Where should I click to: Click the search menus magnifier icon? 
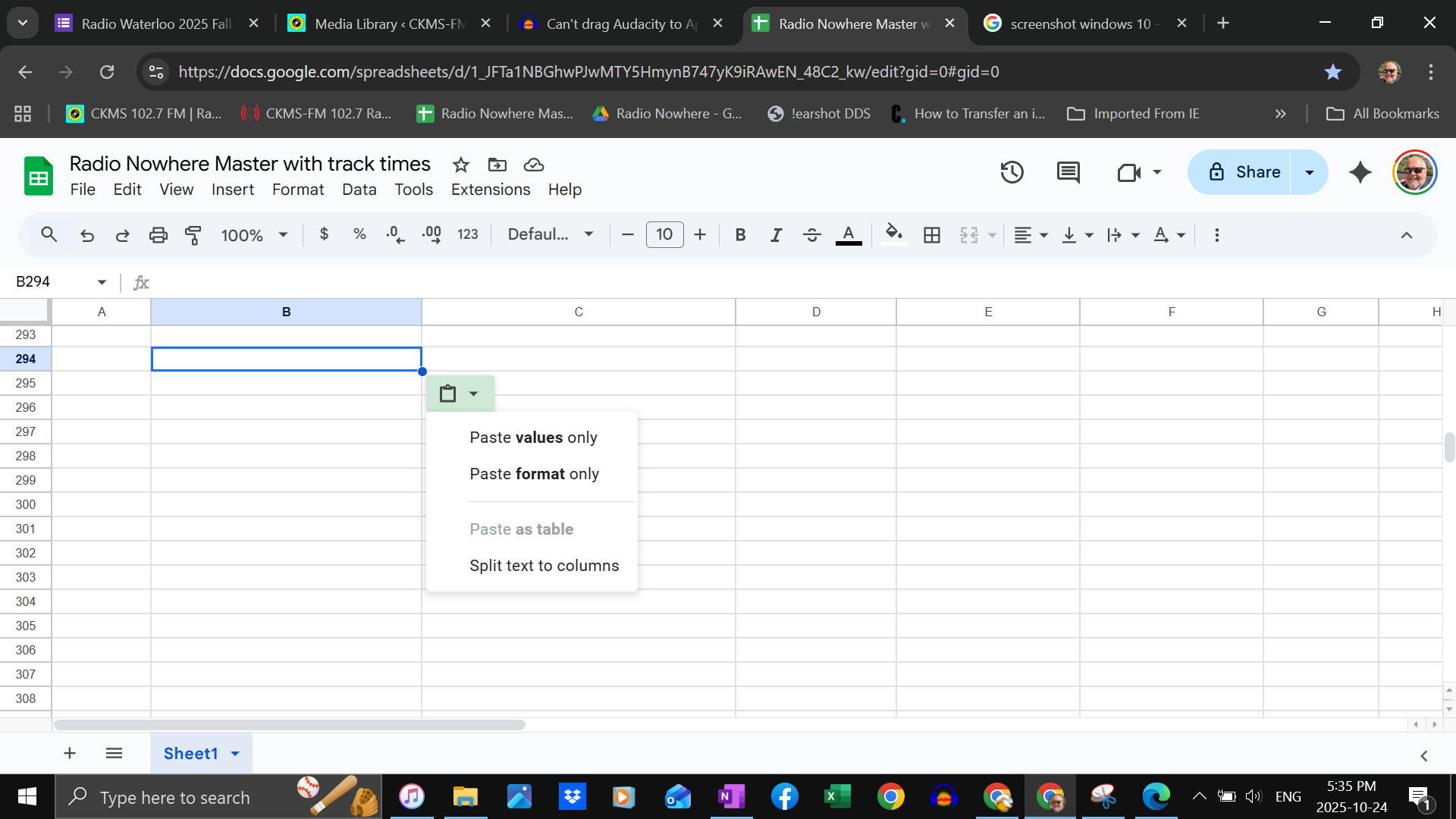point(49,235)
